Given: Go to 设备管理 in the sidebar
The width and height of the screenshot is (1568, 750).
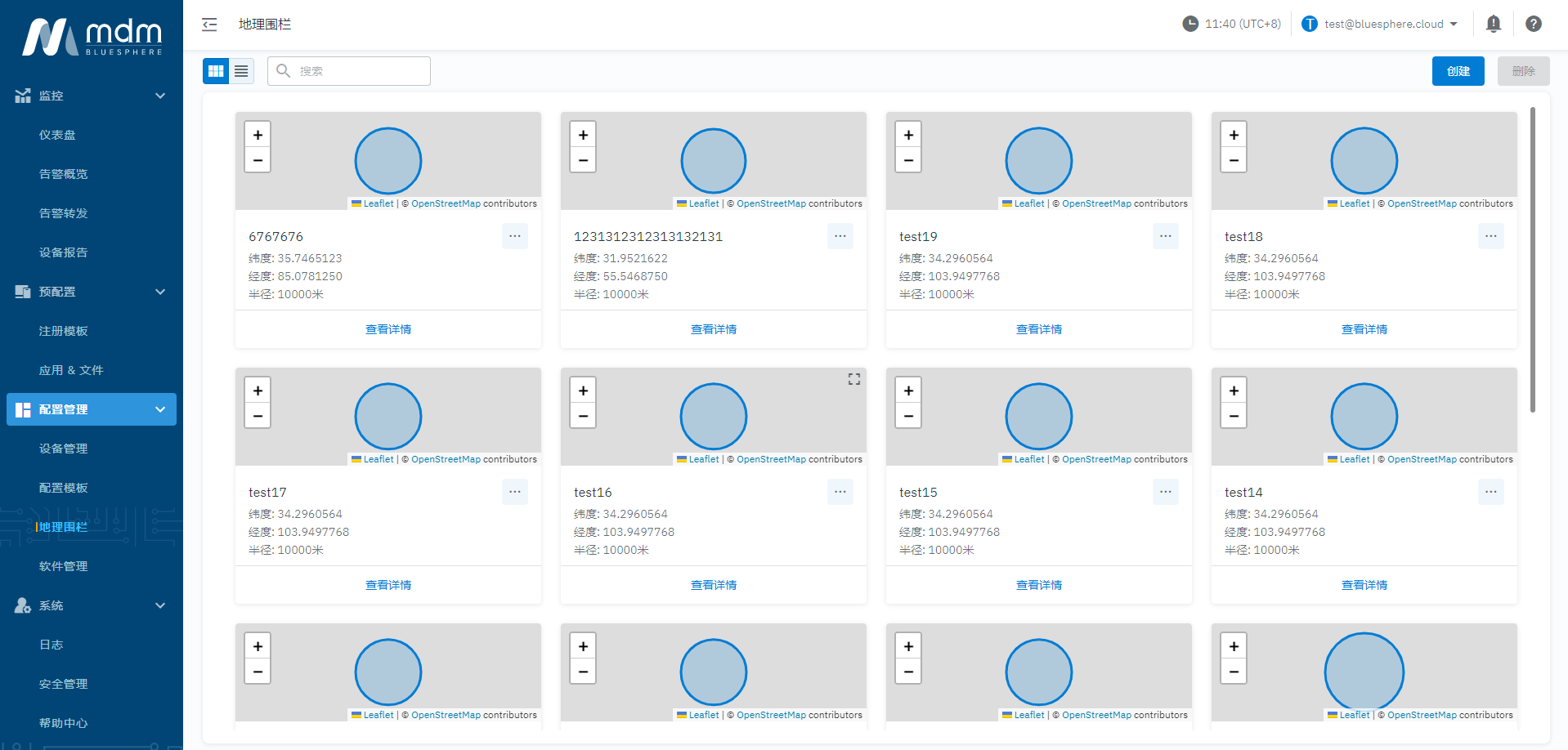Looking at the screenshot, I should [63, 449].
